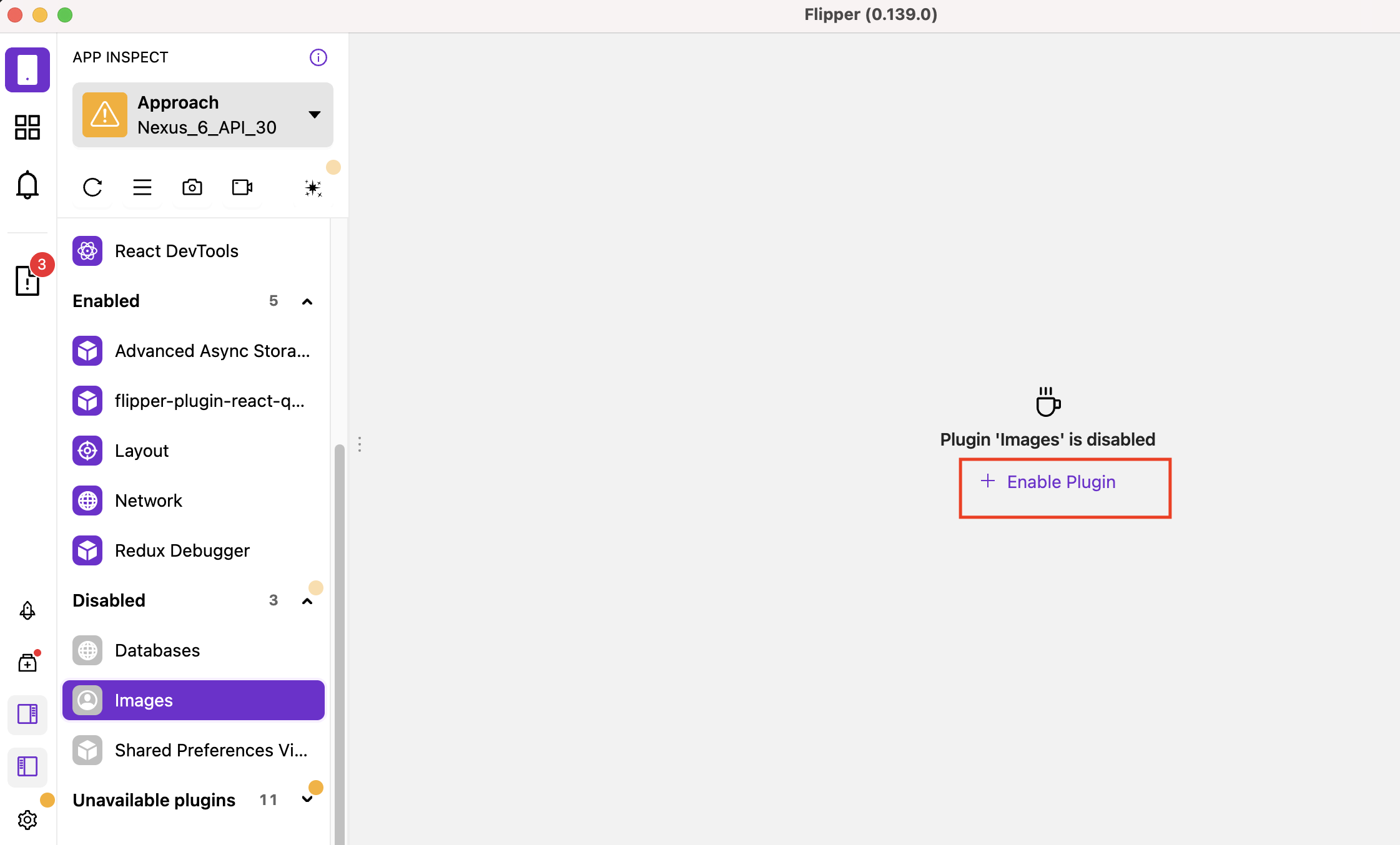This screenshot has height=845, width=1400.
Task: Toggle the left sidebar panel
Action: point(27,766)
